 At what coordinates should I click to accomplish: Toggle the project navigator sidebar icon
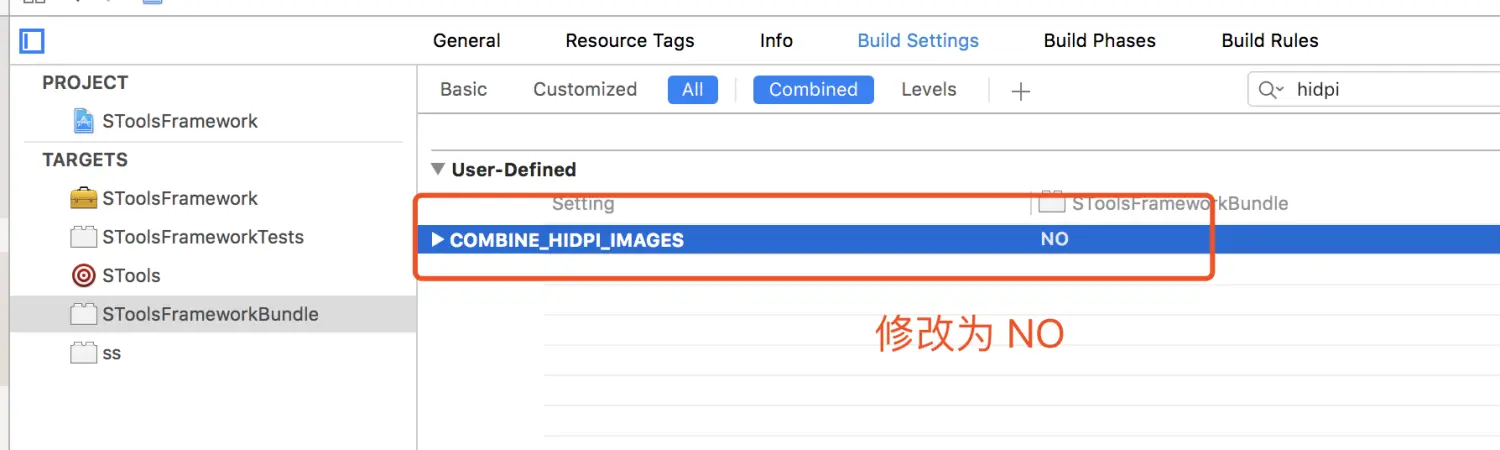tap(32, 41)
